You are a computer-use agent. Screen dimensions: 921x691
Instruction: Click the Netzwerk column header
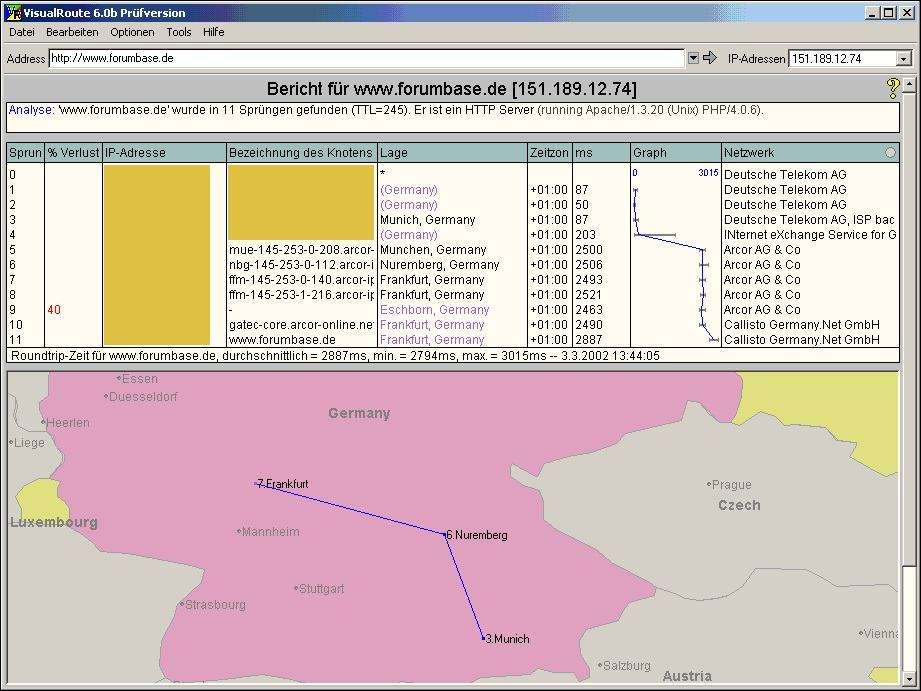(811, 153)
